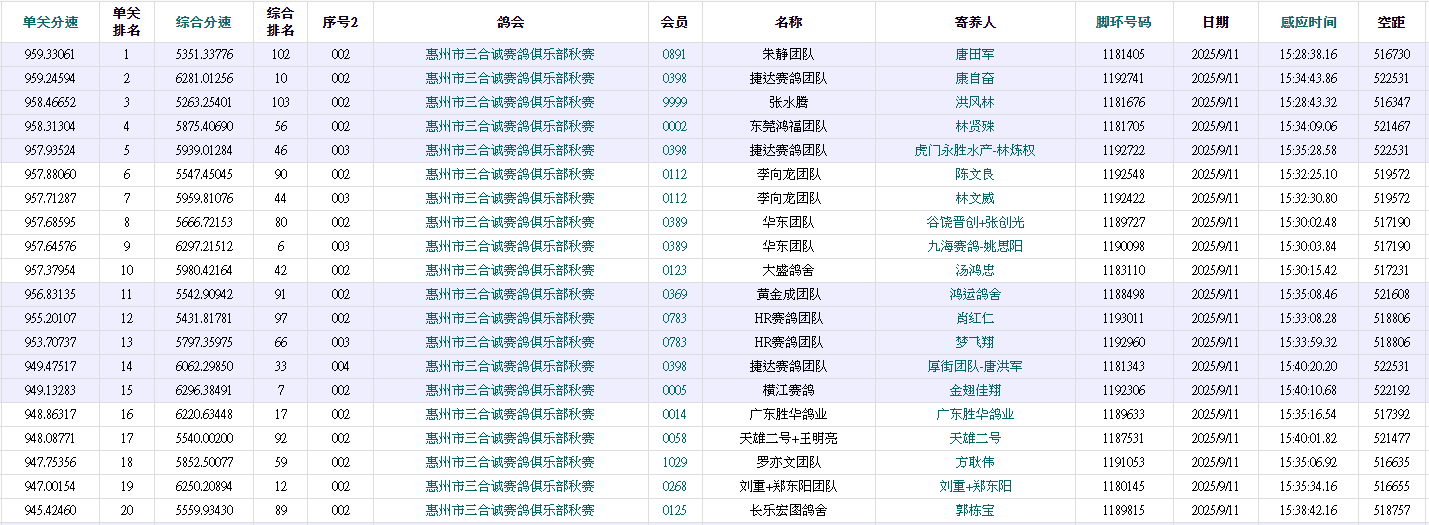Select fosterer 鸿运鸽舍
Screen dimensions: 1429x525
[x=974, y=294]
